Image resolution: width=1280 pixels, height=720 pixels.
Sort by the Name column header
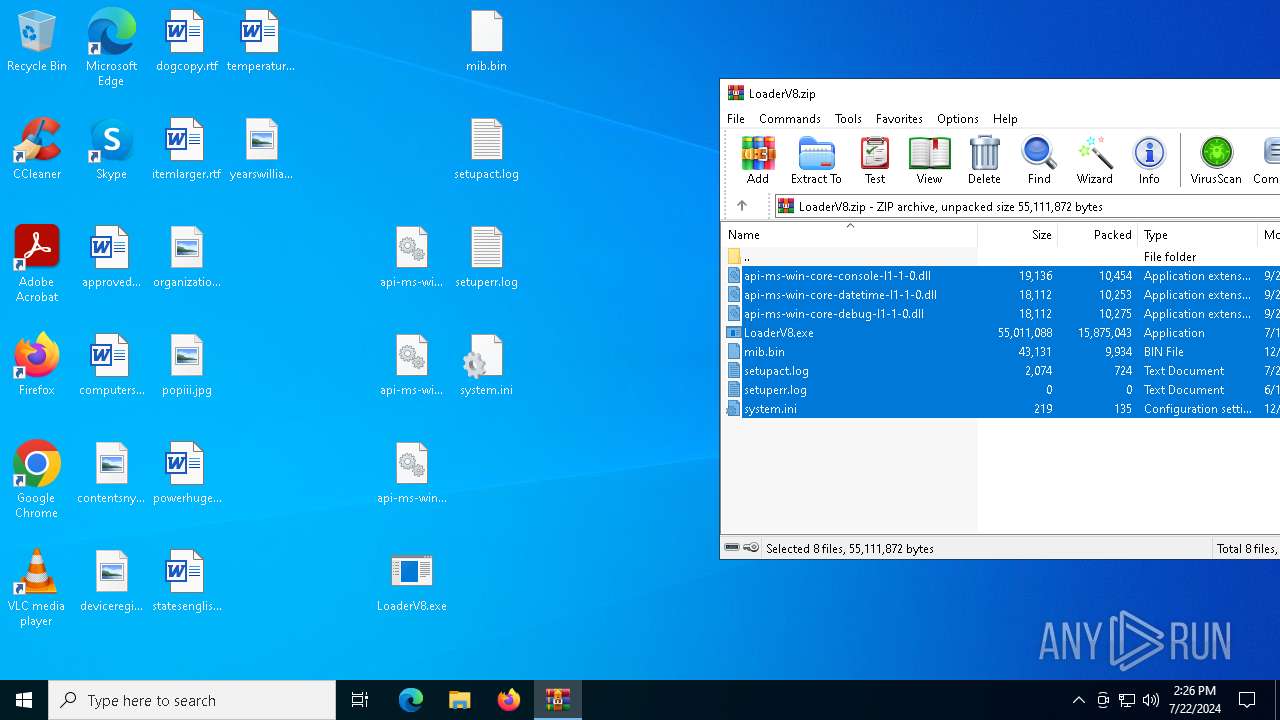849,235
